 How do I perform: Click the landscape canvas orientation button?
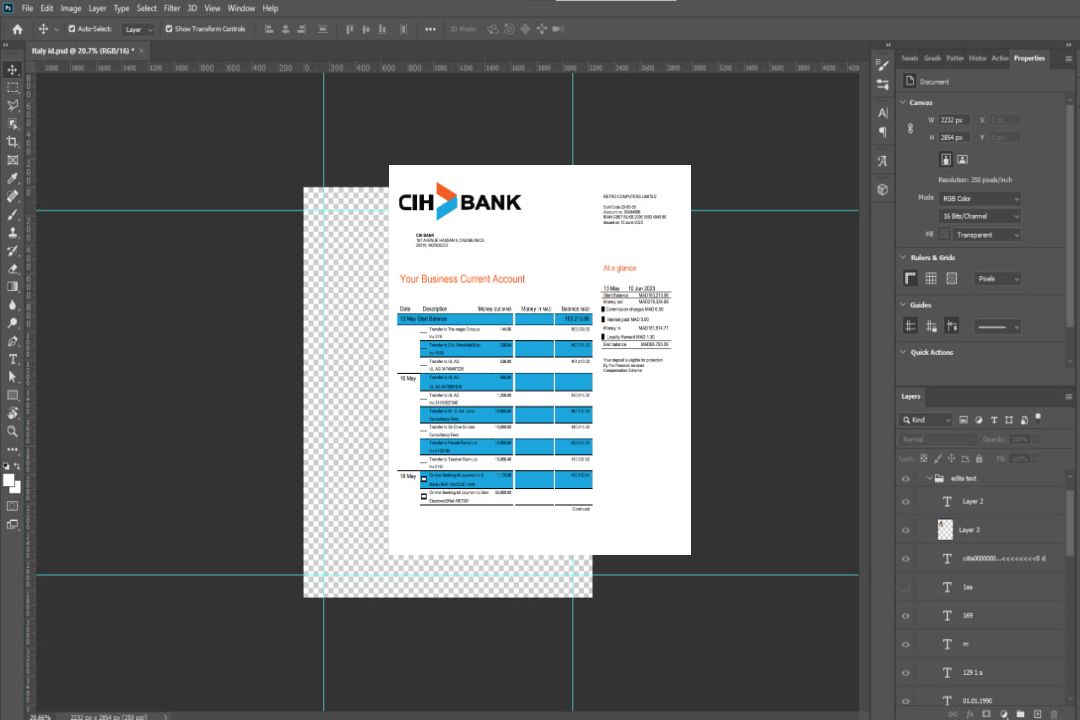[962, 159]
